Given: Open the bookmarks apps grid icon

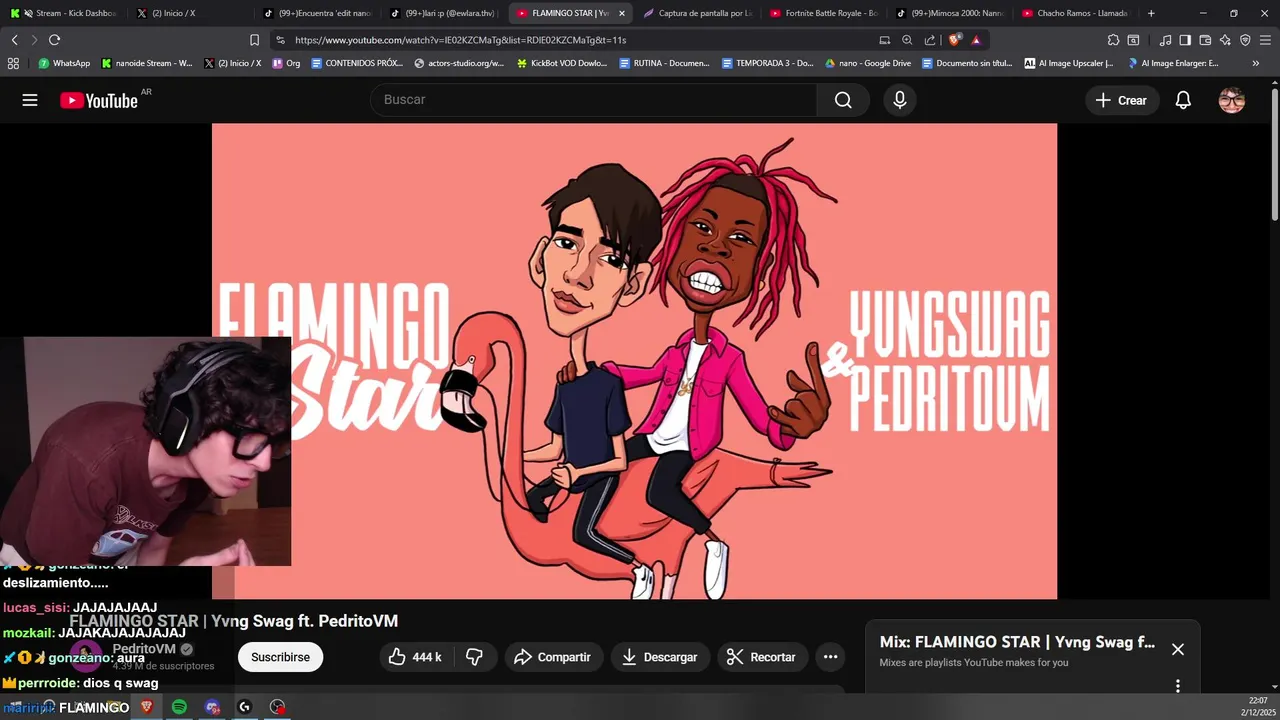Looking at the screenshot, I should pyautogui.click(x=13, y=63).
